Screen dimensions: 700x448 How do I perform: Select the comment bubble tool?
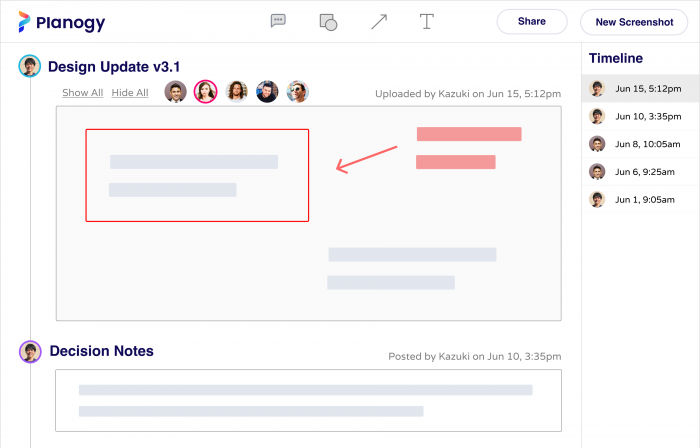coord(278,21)
